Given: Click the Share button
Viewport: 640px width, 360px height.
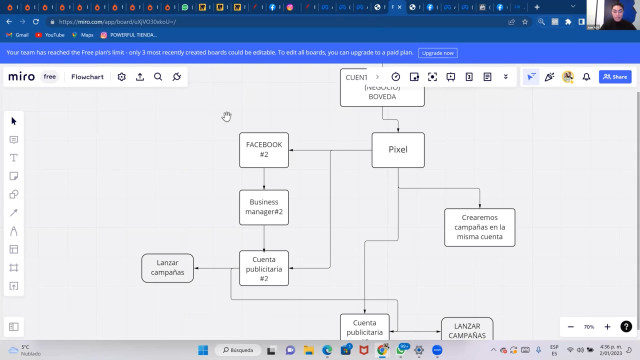Looking at the screenshot, I should click(615, 77).
